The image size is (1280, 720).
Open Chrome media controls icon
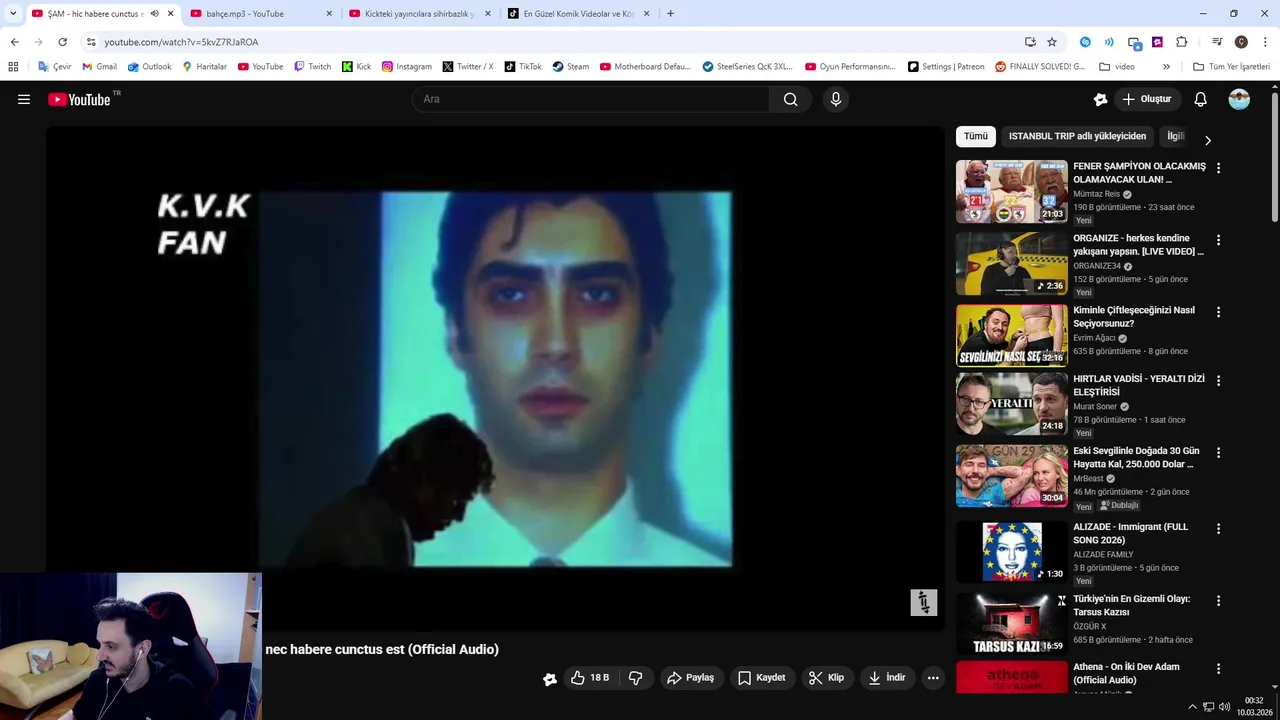1217,42
